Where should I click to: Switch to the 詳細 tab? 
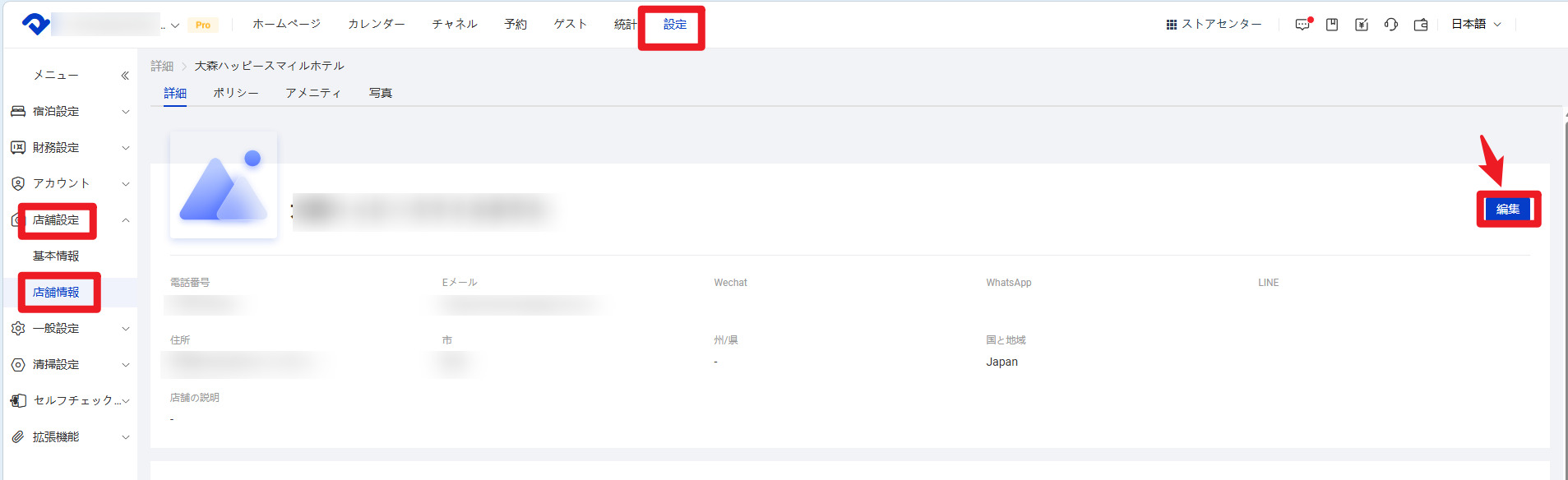175,93
